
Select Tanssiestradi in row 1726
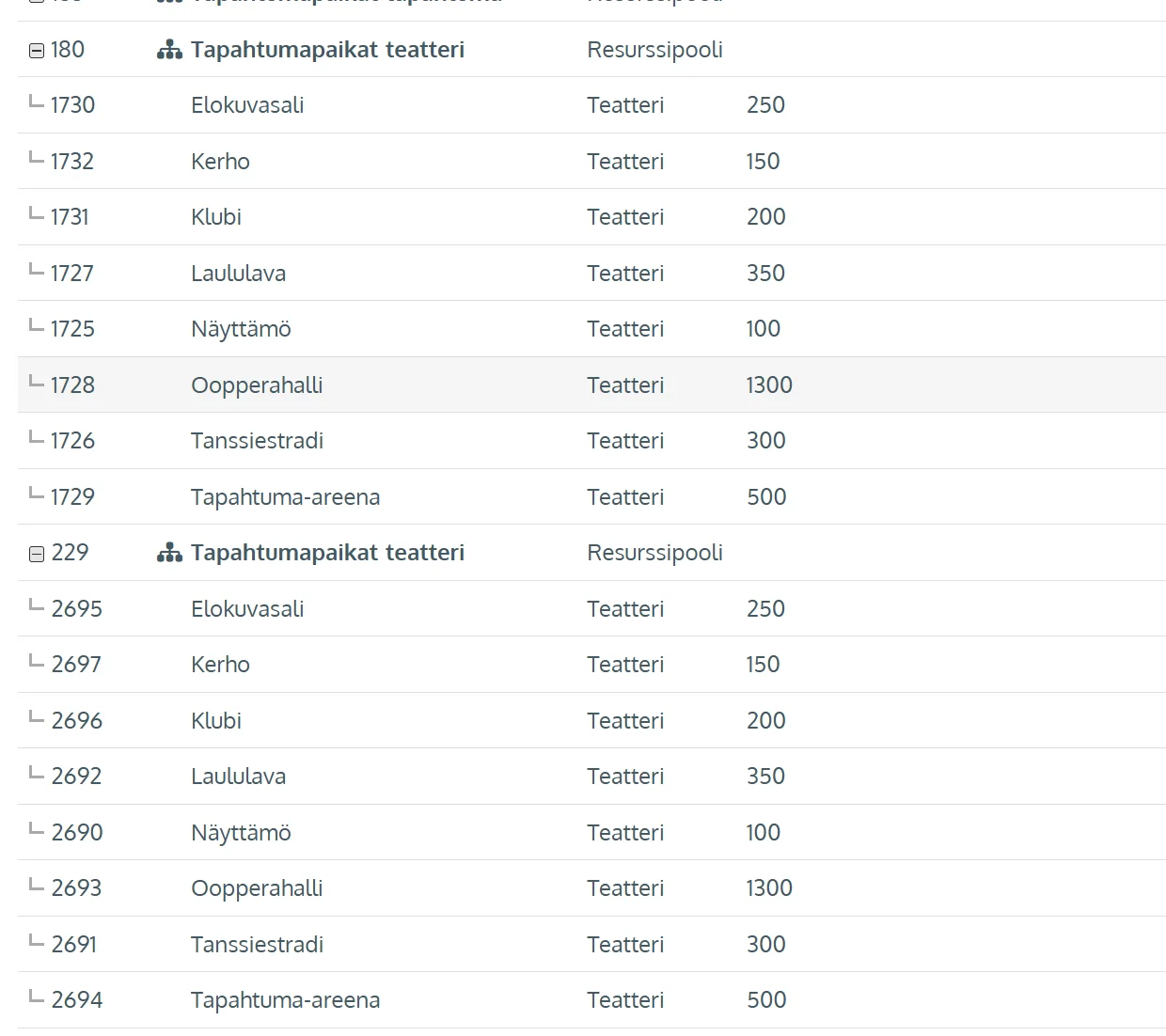[257, 441]
